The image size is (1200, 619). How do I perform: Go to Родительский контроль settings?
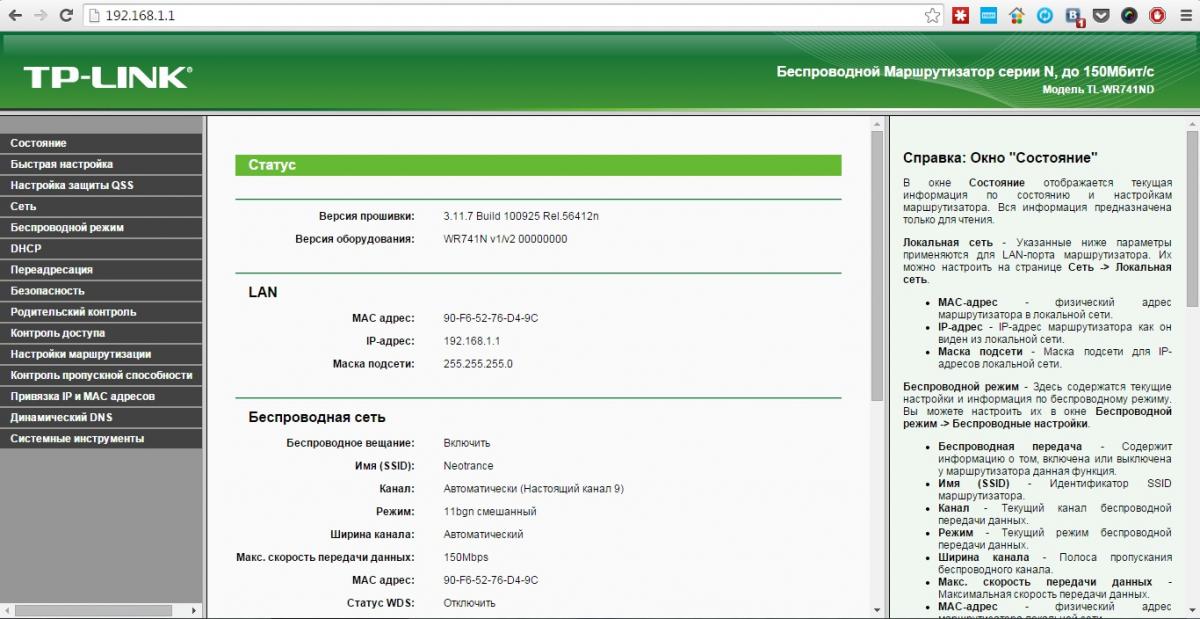coord(73,312)
